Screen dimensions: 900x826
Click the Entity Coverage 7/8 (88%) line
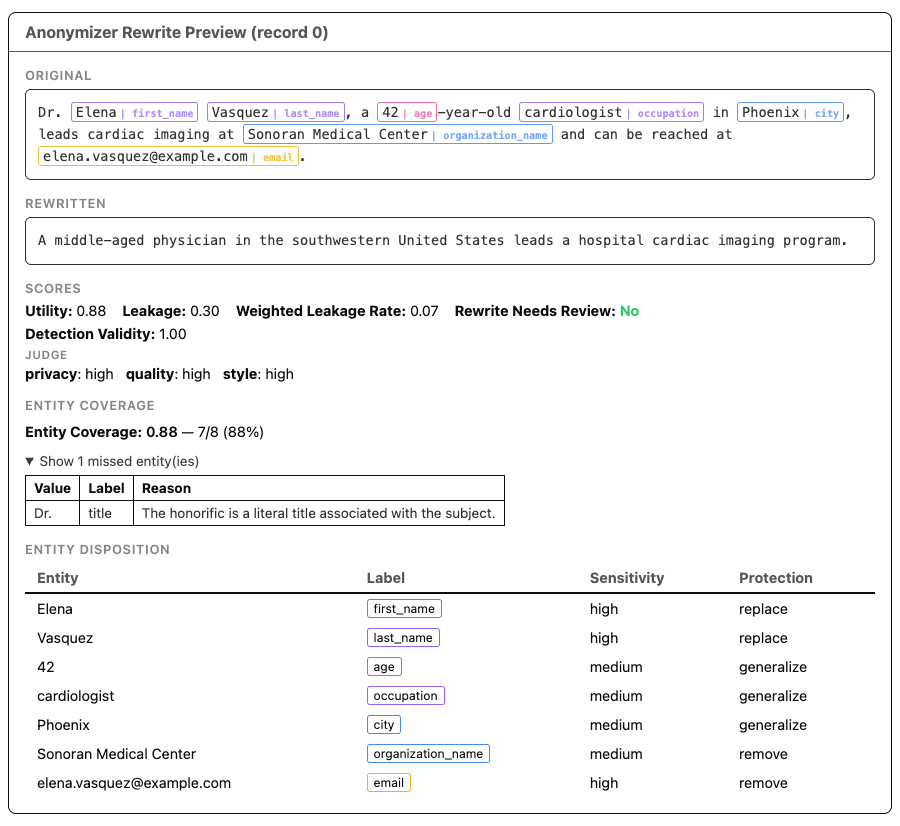coord(145,432)
